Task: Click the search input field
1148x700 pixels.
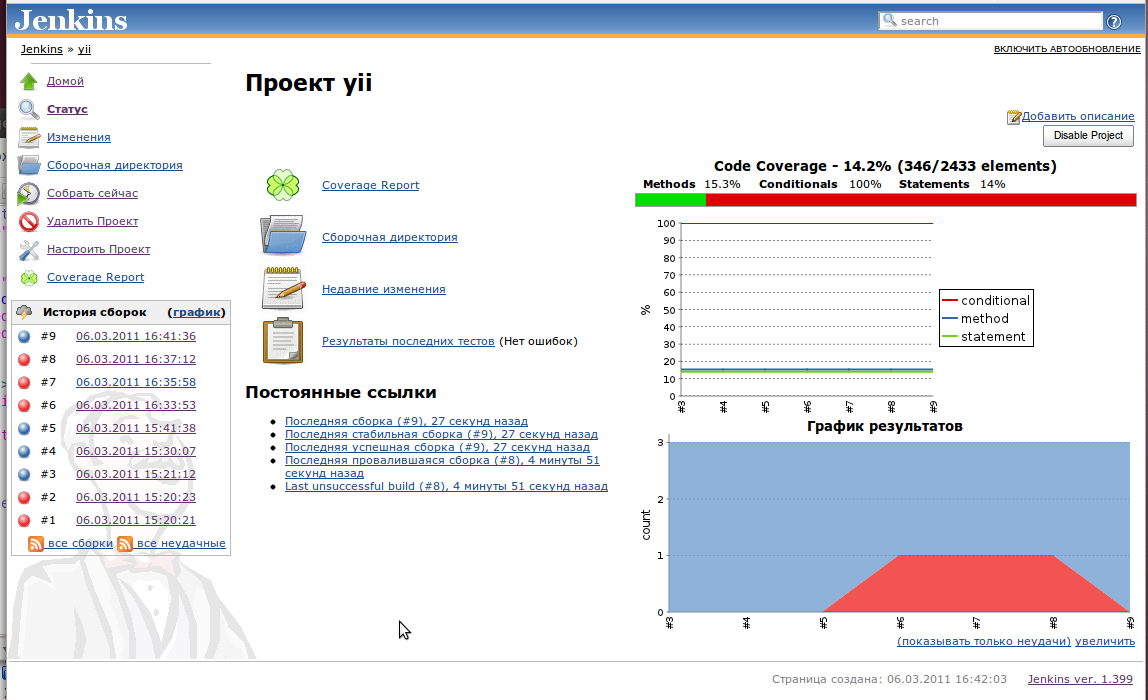Action: (991, 21)
